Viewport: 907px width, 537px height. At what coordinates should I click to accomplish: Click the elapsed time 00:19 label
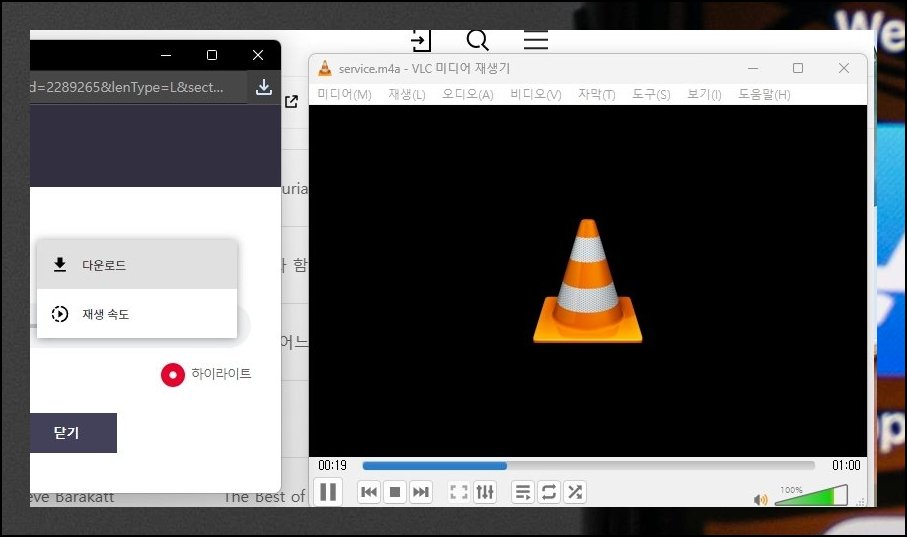332,465
